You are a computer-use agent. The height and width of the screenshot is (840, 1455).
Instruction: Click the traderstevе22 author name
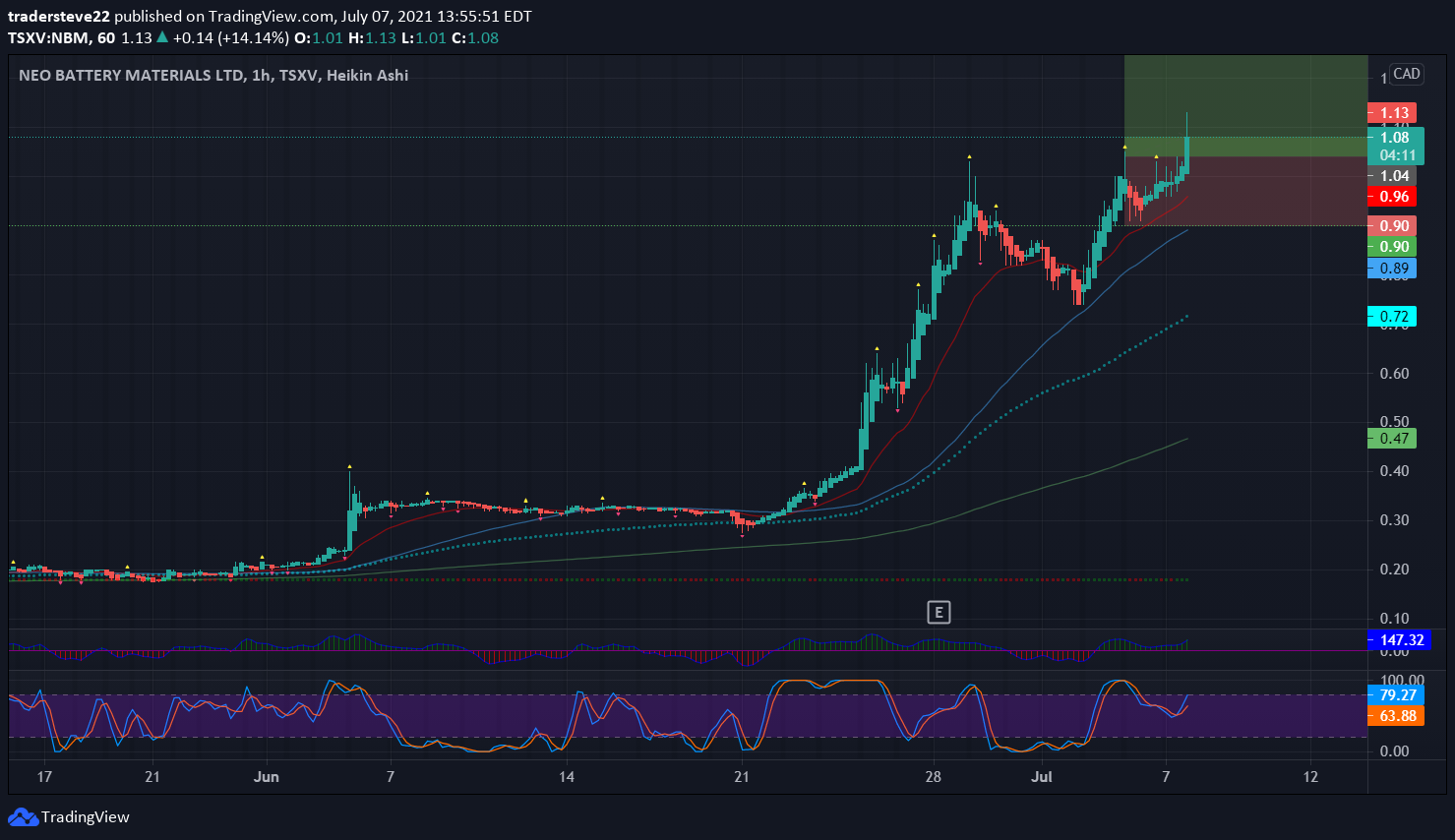coord(59,17)
